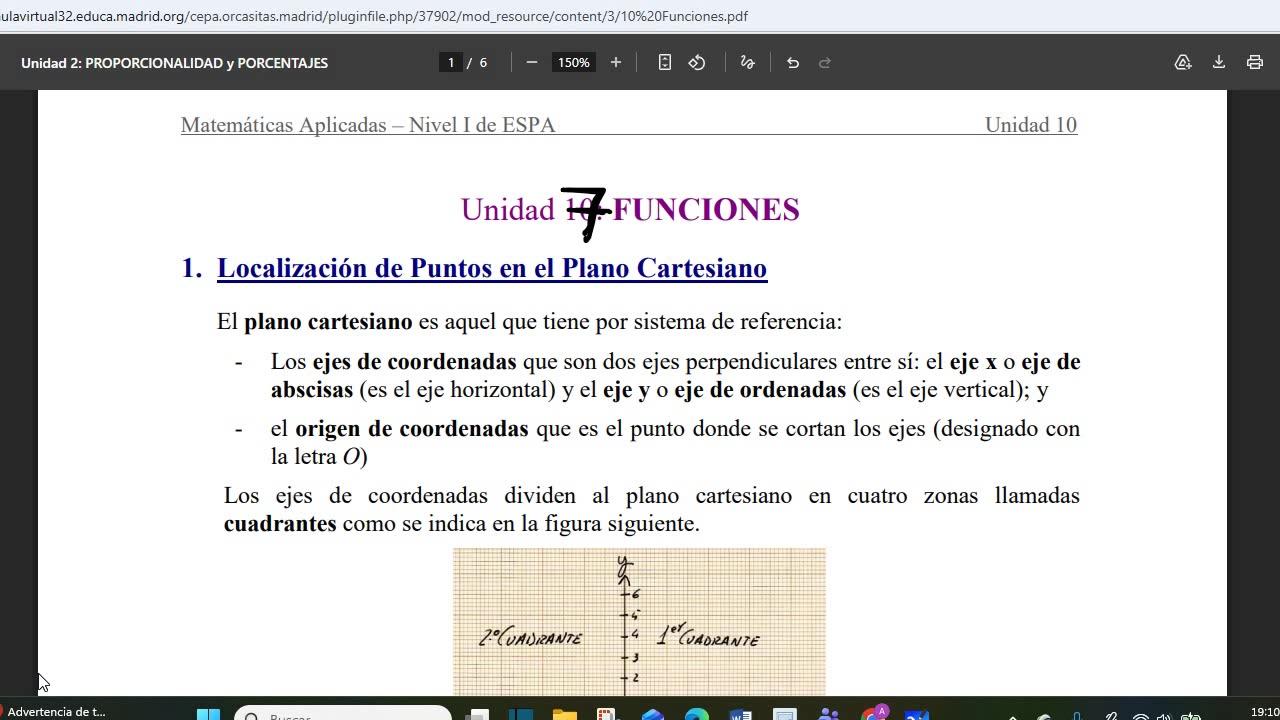This screenshot has height=720, width=1280.
Task: Open Microsoft Edge from the taskbar
Action: click(x=696, y=714)
